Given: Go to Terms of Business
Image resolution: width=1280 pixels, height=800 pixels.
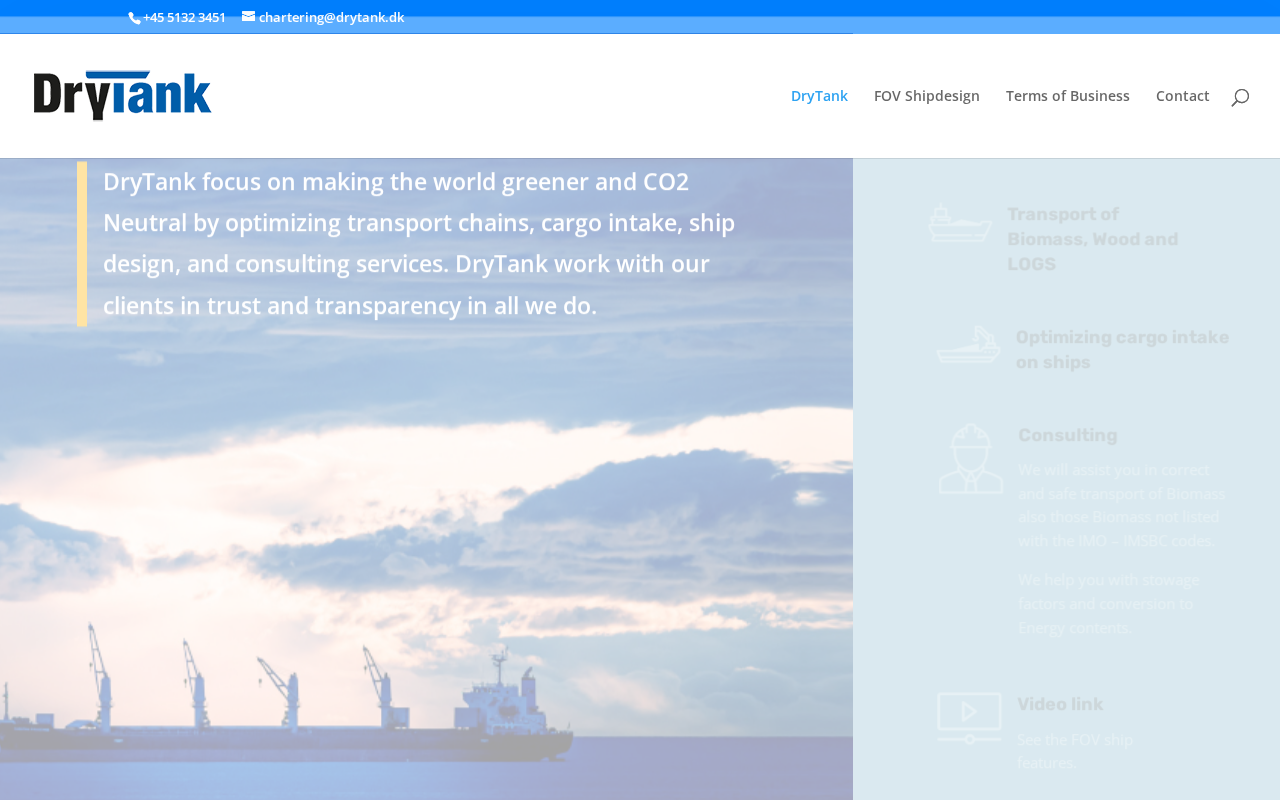Looking at the screenshot, I should 1067,96.
